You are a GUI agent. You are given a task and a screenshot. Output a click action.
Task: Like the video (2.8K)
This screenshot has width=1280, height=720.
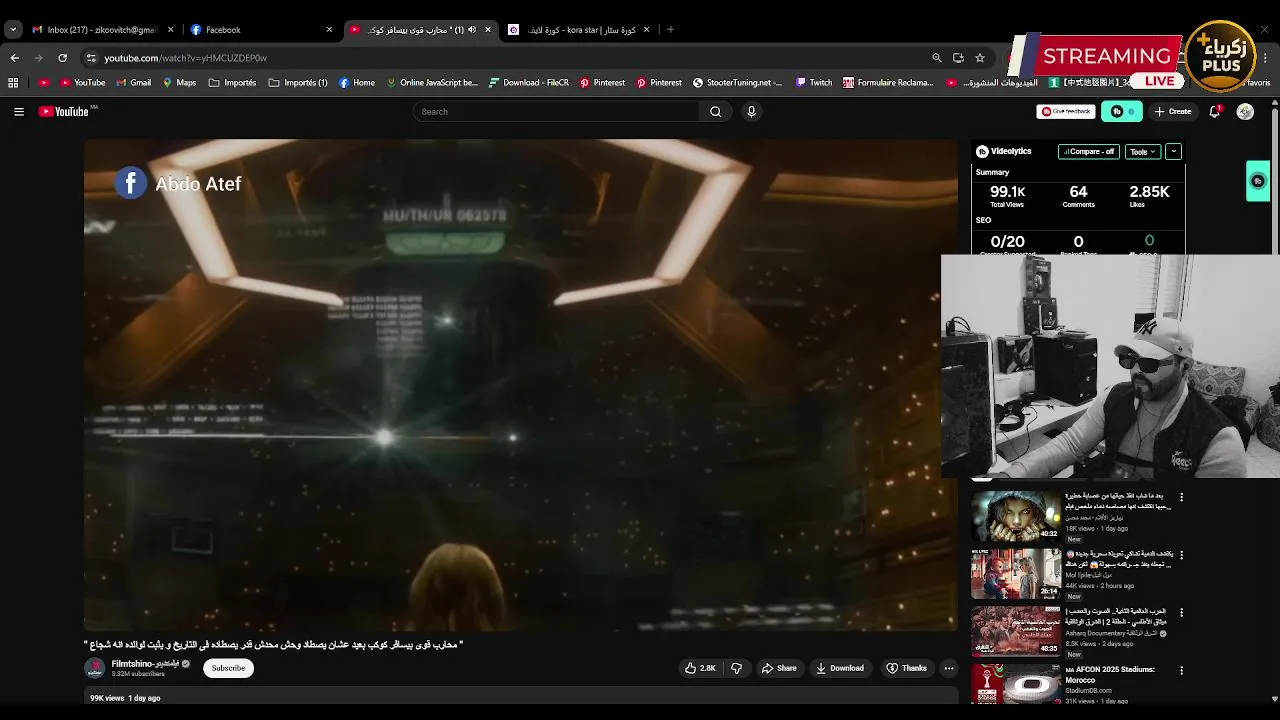700,668
